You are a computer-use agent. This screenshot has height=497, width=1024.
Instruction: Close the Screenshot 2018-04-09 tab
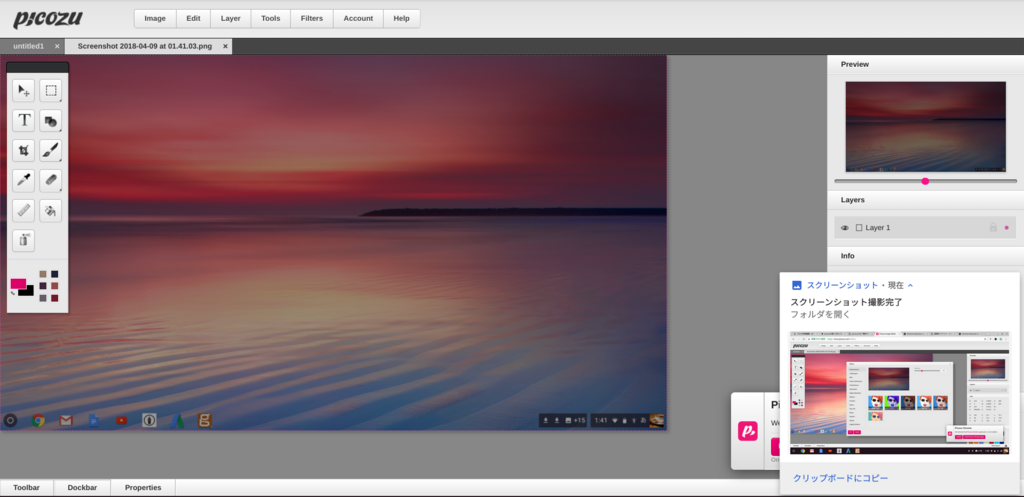(225, 46)
